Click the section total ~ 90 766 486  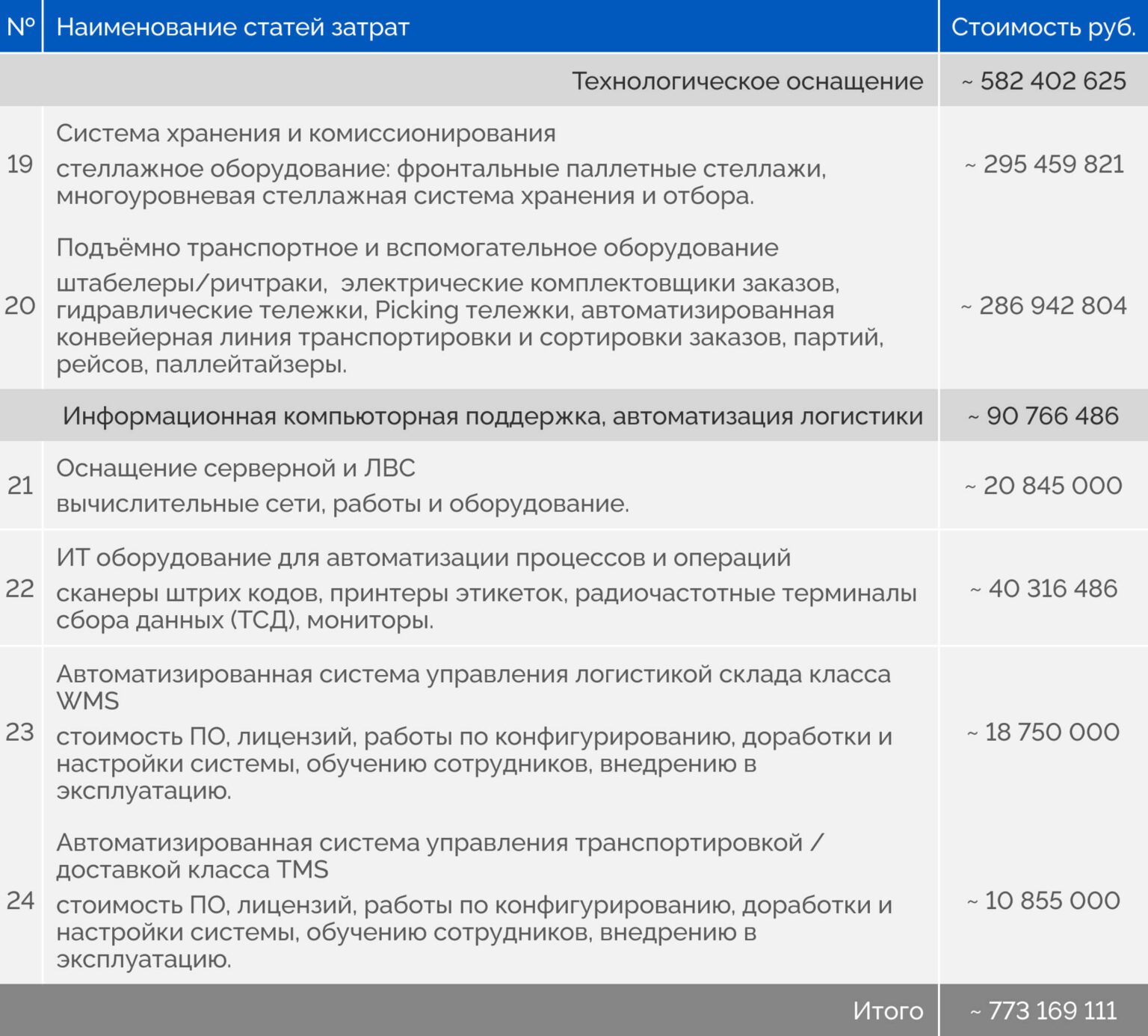tap(1043, 416)
